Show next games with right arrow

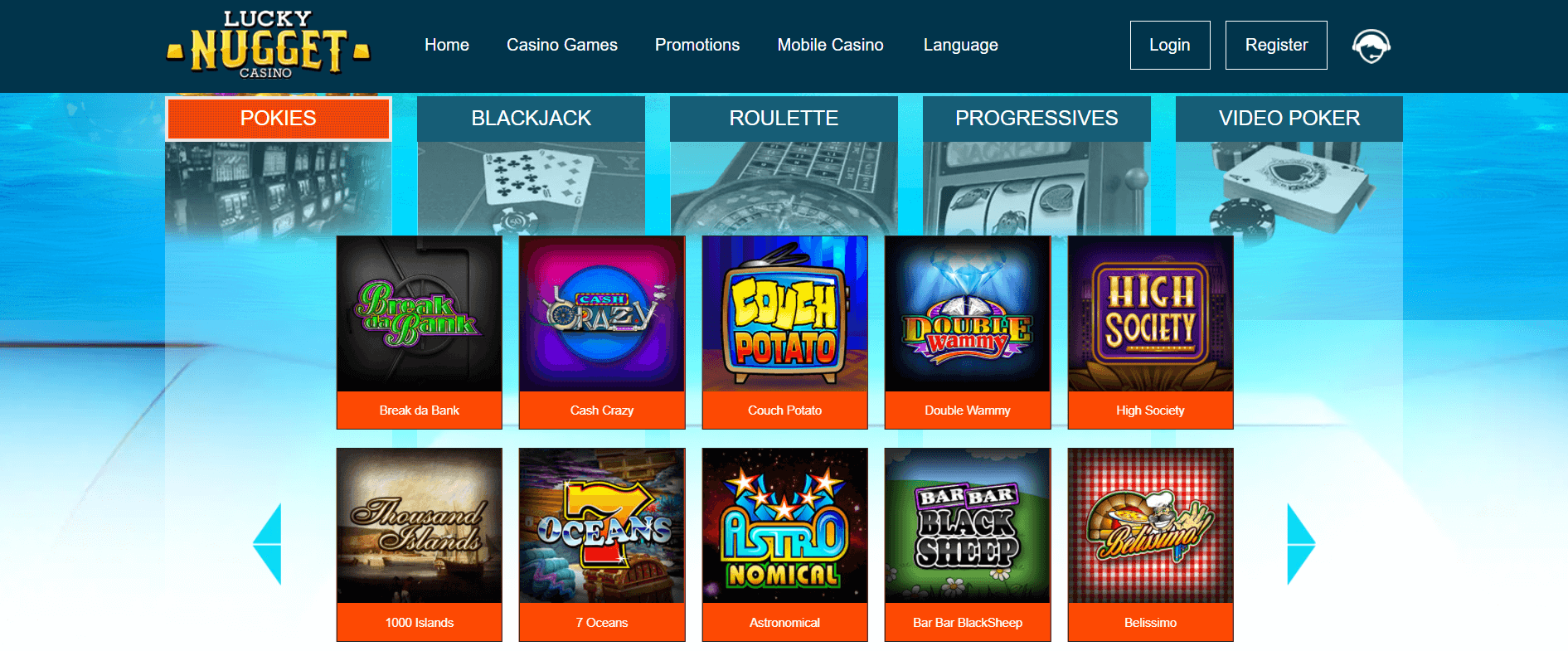[x=1301, y=544]
